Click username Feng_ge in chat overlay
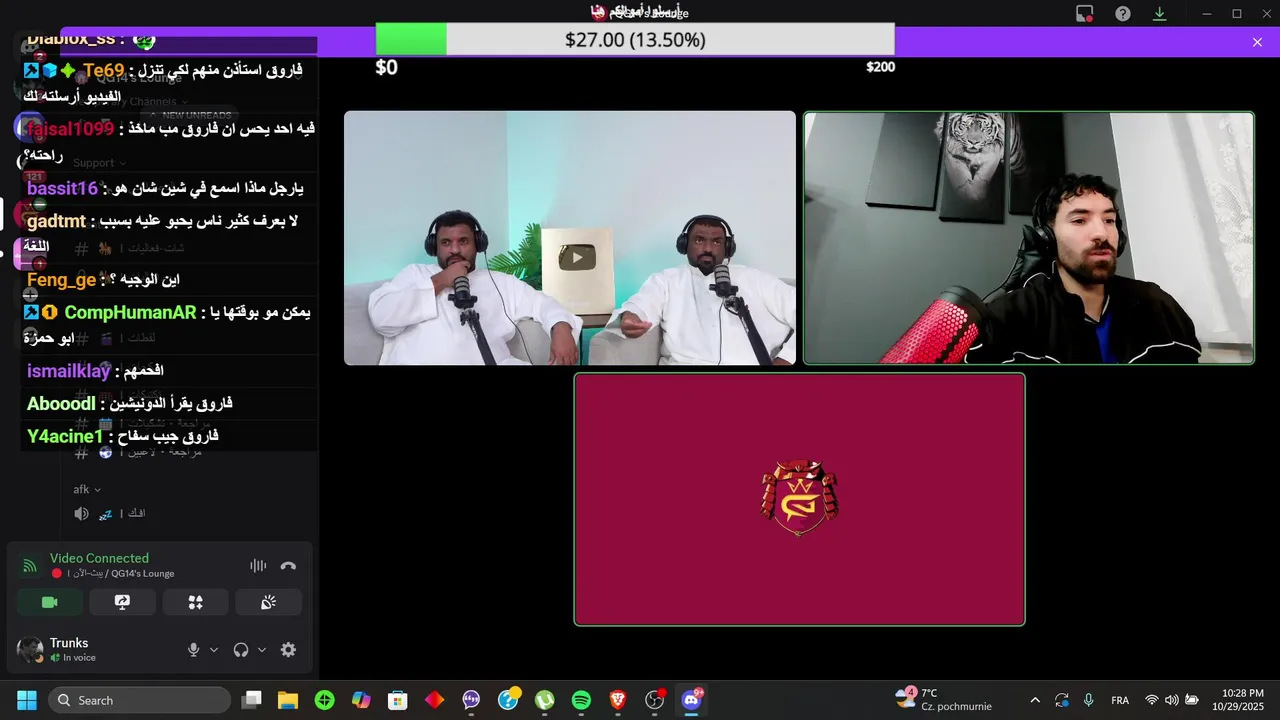This screenshot has width=1280, height=720. [x=61, y=280]
